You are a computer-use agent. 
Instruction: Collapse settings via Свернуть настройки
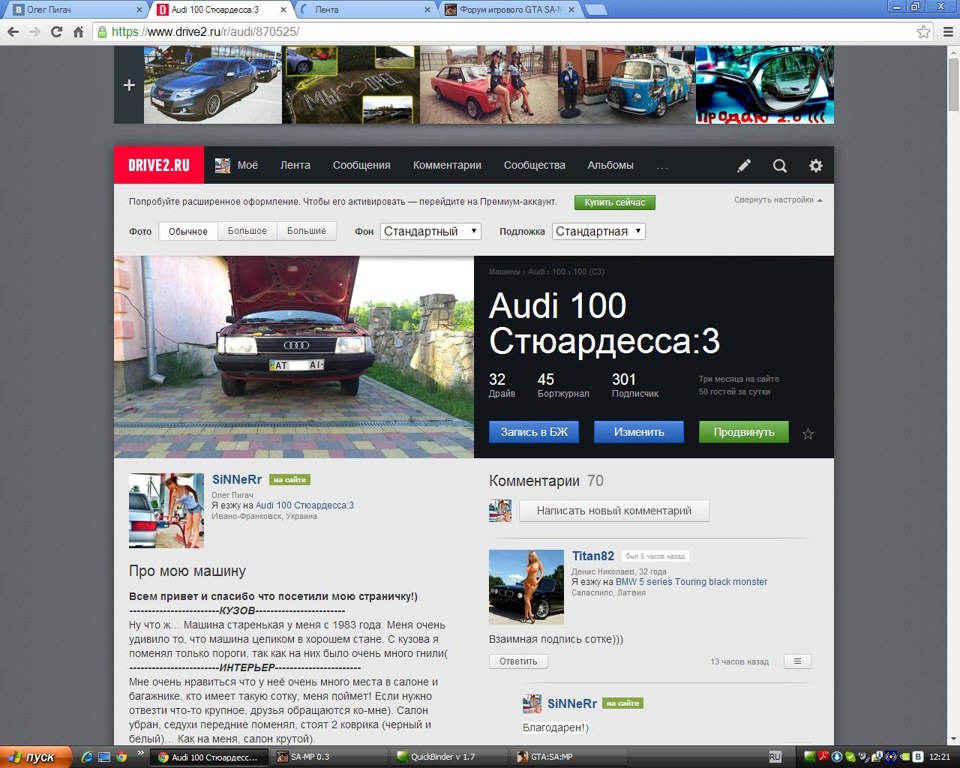click(778, 200)
